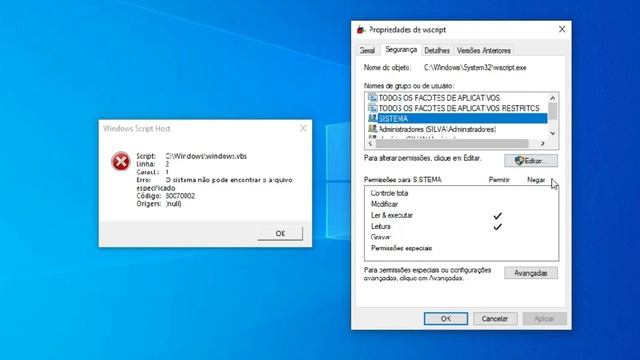Open the Versões Anteriores tab
Viewport: 640px width, 360px height.
click(484, 51)
